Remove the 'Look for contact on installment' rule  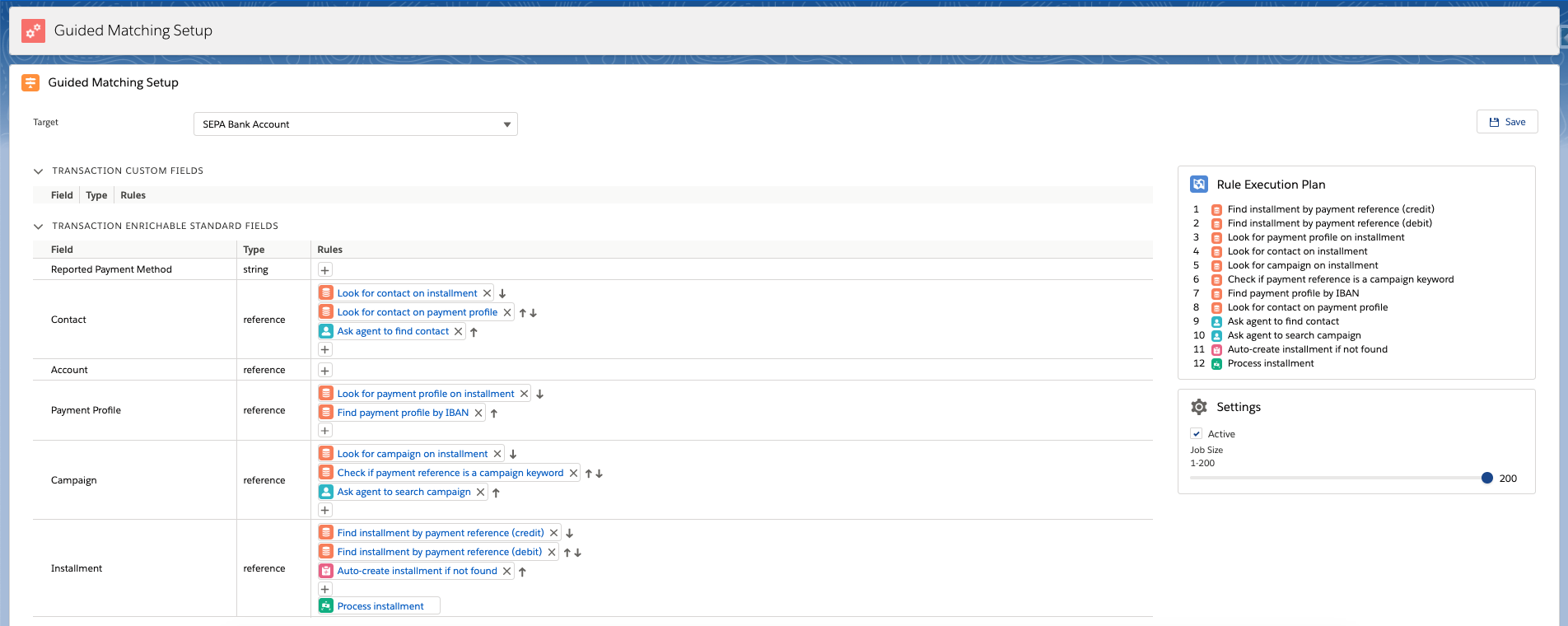(487, 293)
